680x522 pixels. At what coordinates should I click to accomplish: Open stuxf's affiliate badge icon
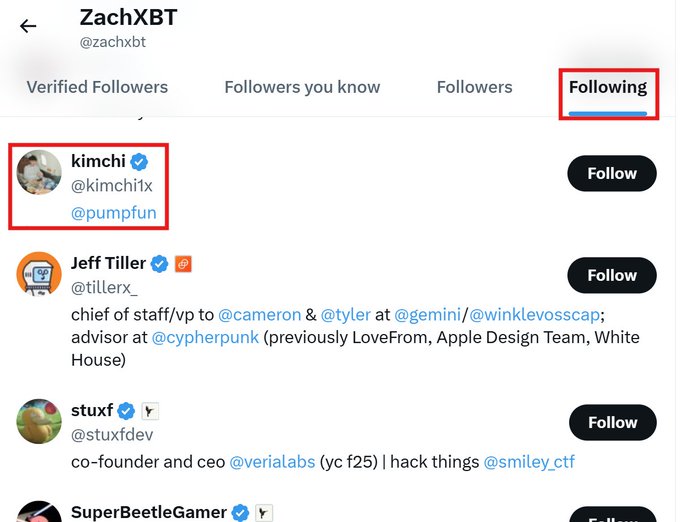coord(150,411)
